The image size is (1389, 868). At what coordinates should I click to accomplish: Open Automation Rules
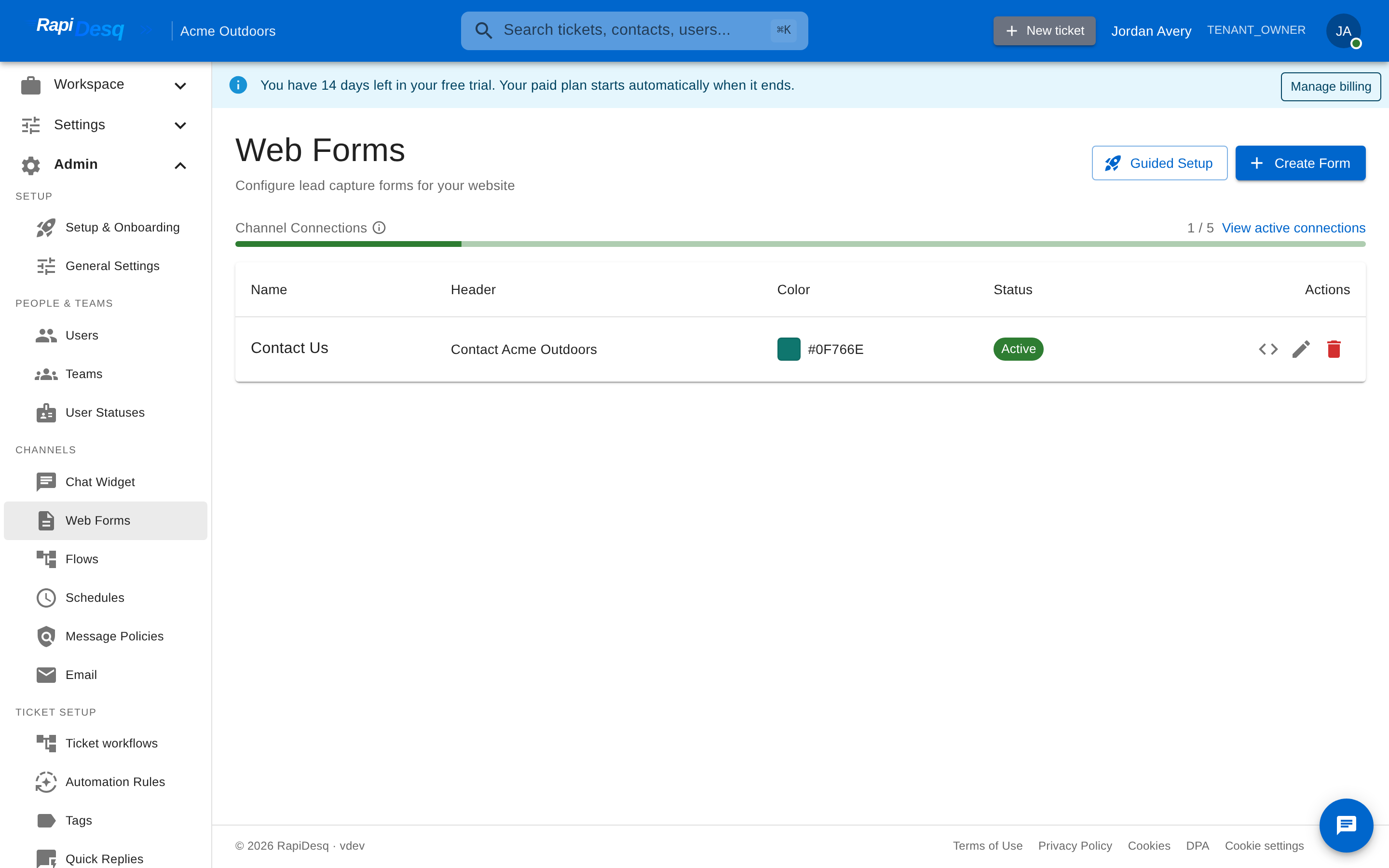tap(106, 782)
